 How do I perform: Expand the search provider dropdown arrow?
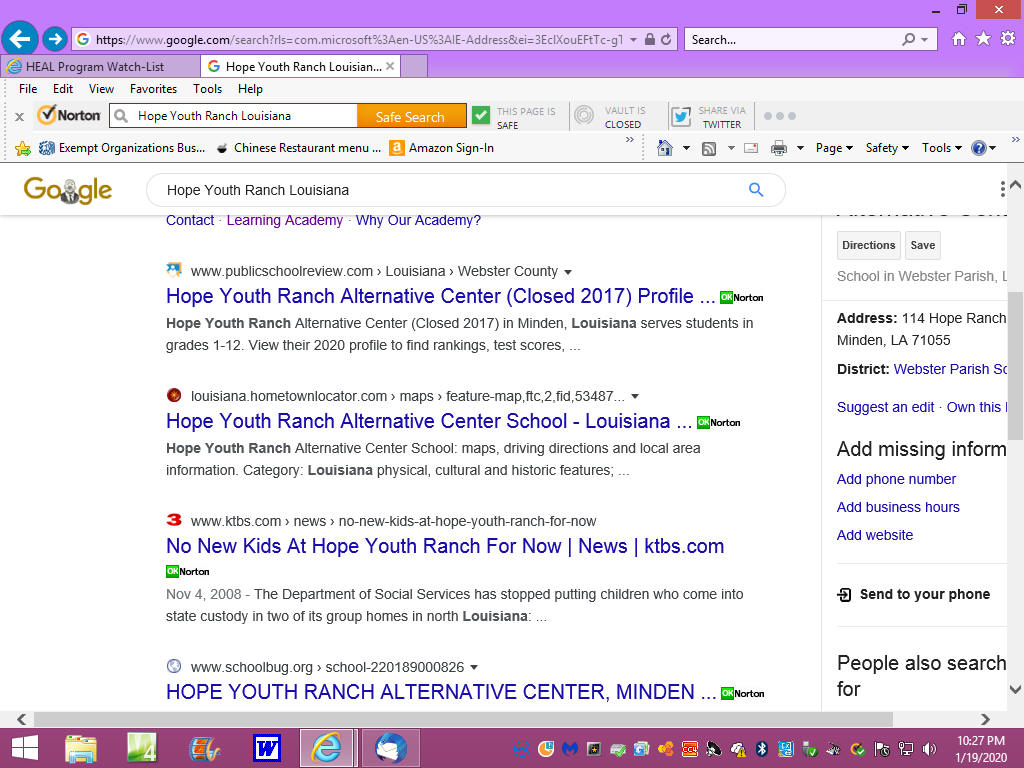click(924, 40)
